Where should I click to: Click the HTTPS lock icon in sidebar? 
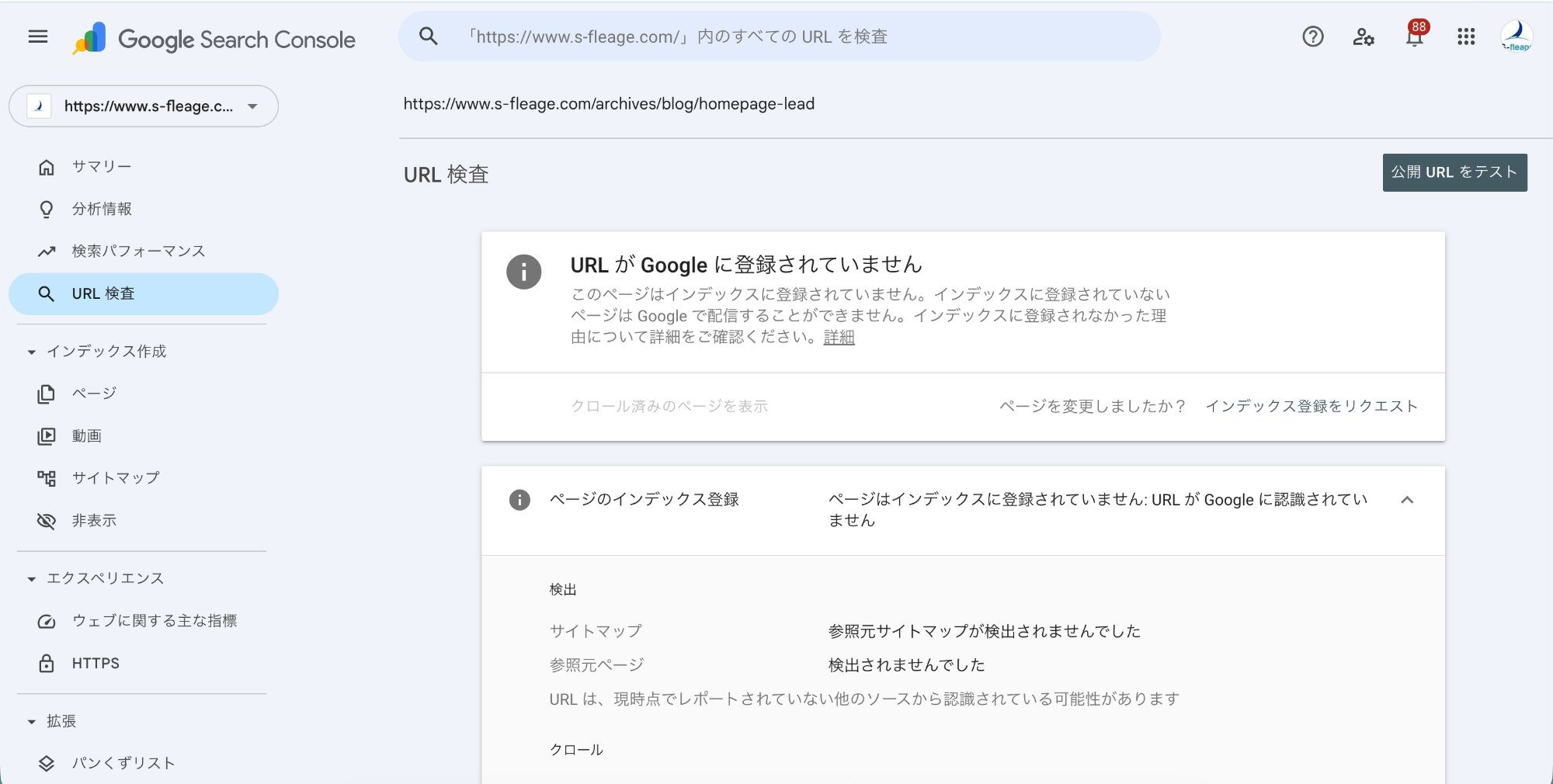coord(47,663)
